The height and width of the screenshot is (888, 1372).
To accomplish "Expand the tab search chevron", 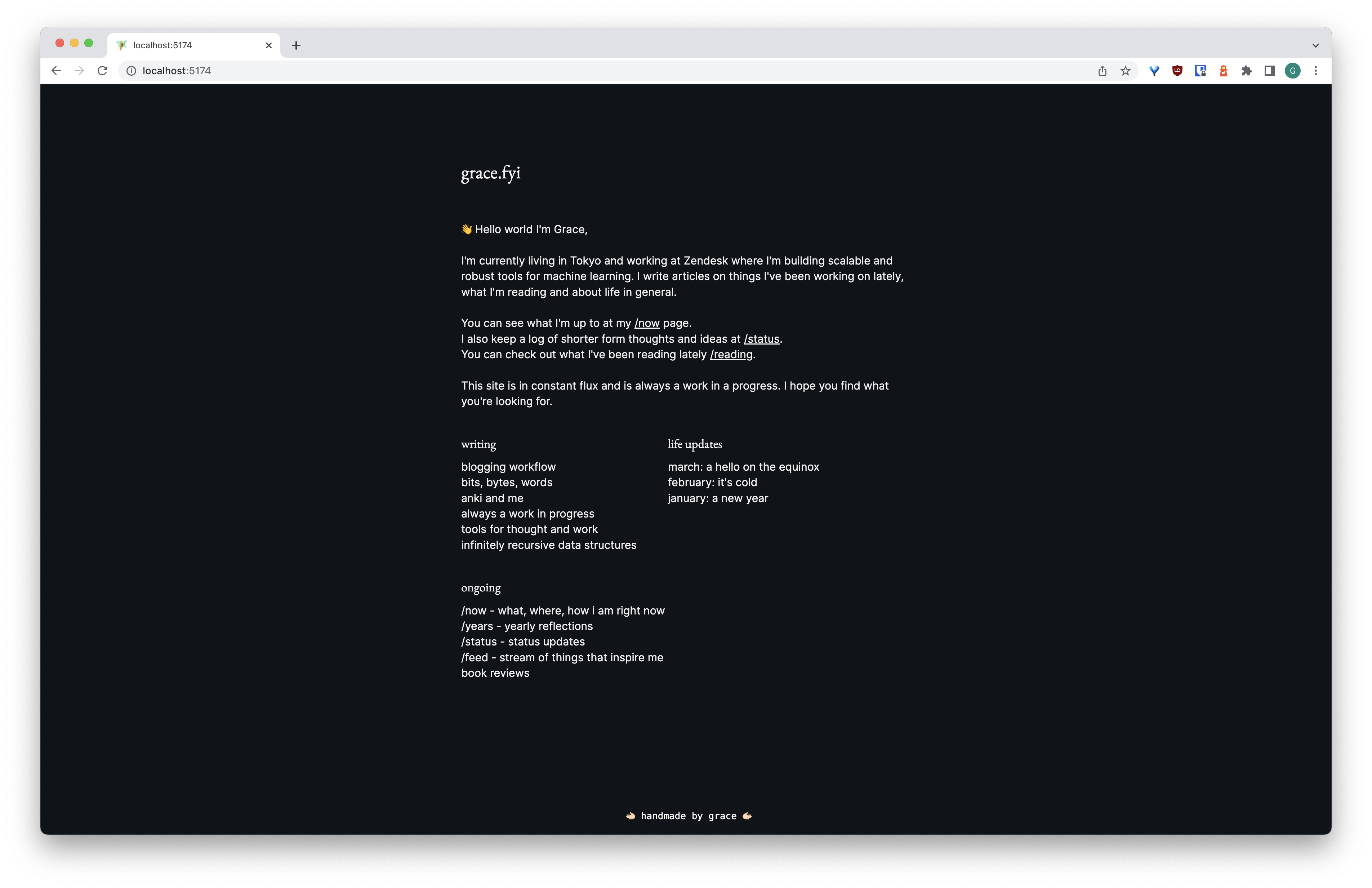I will (x=1315, y=45).
